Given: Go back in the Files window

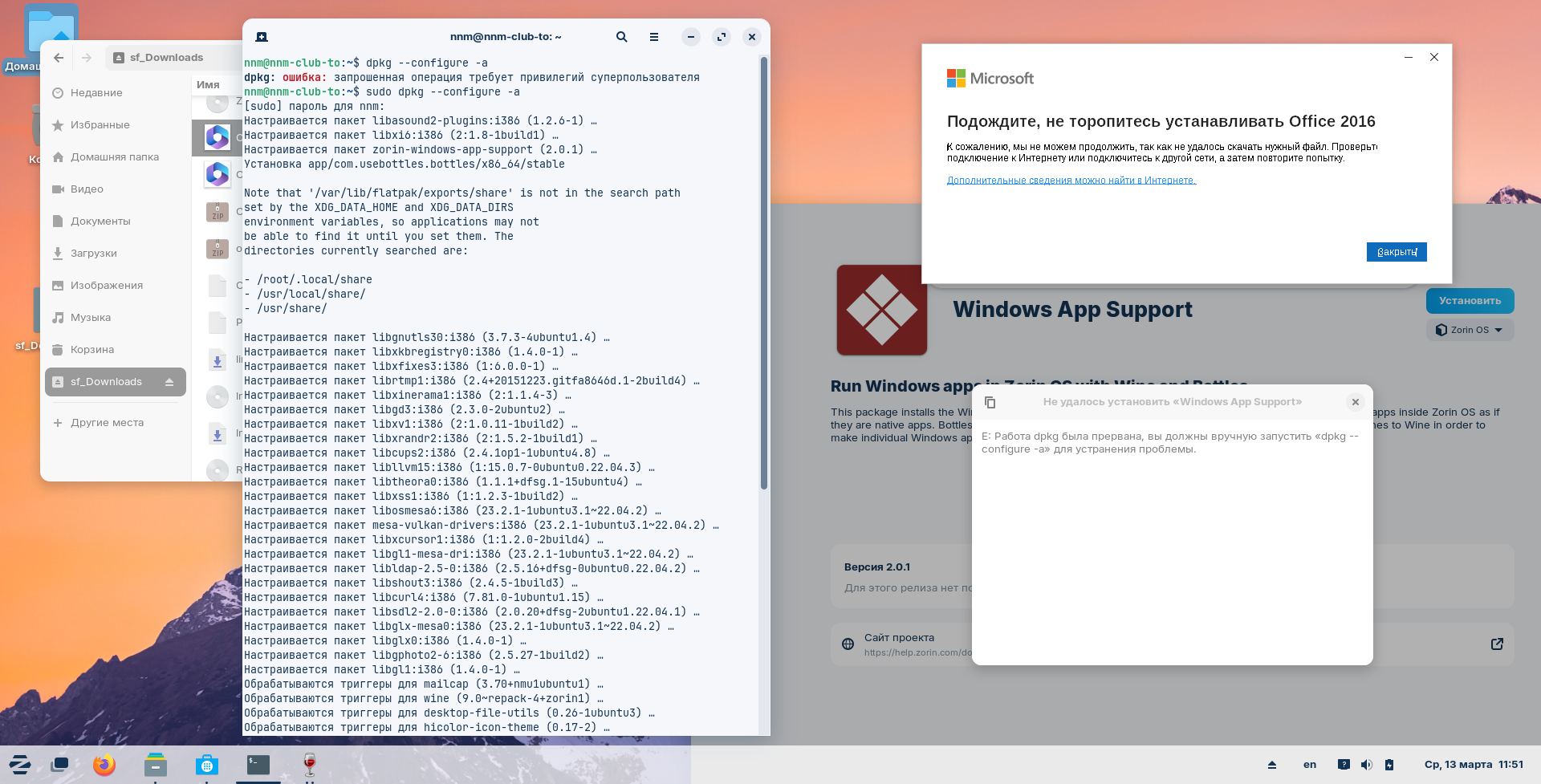Looking at the screenshot, I should [x=59, y=58].
